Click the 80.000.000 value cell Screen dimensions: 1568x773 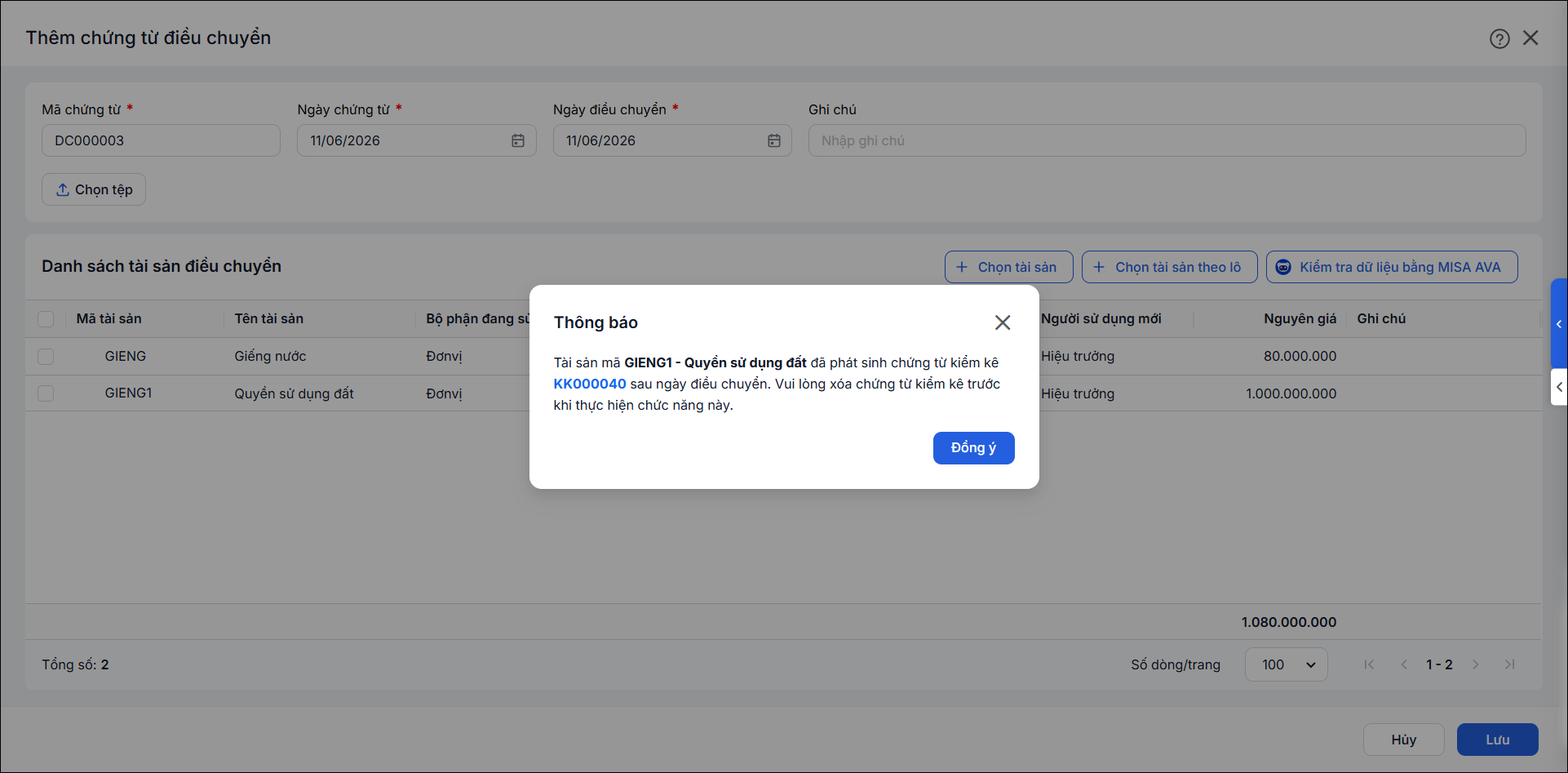click(x=1300, y=356)
